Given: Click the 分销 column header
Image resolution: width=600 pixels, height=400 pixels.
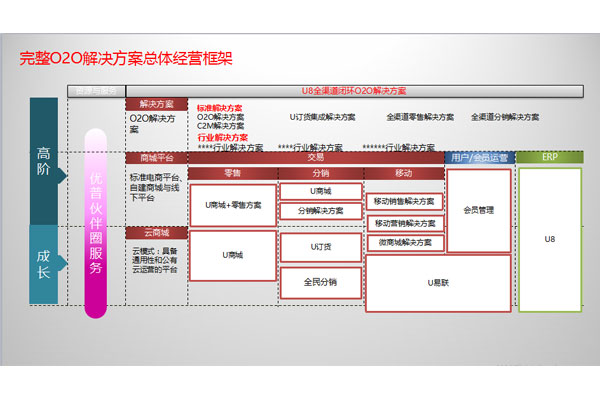Looking at the screenshot, I should (x=321, y=173).
